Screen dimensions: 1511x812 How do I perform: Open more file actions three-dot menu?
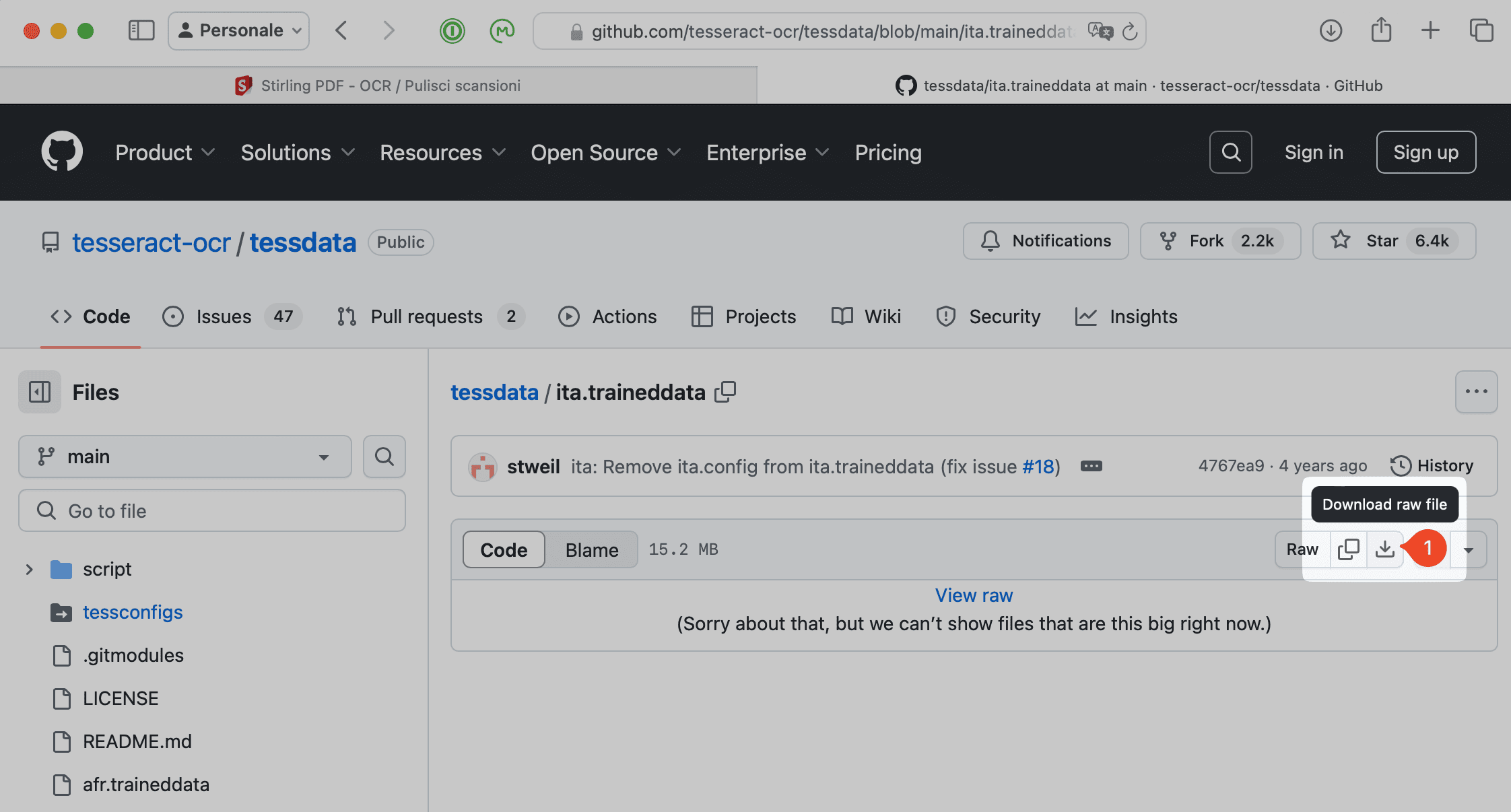[1476, 392]
